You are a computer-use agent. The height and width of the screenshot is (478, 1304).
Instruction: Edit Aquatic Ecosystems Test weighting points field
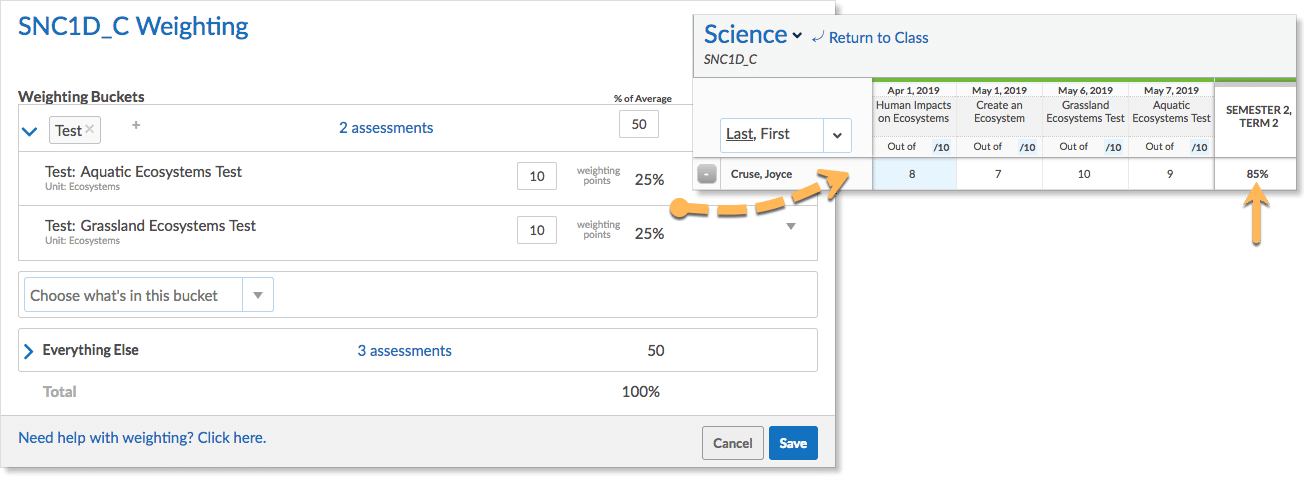click(536, 177)
